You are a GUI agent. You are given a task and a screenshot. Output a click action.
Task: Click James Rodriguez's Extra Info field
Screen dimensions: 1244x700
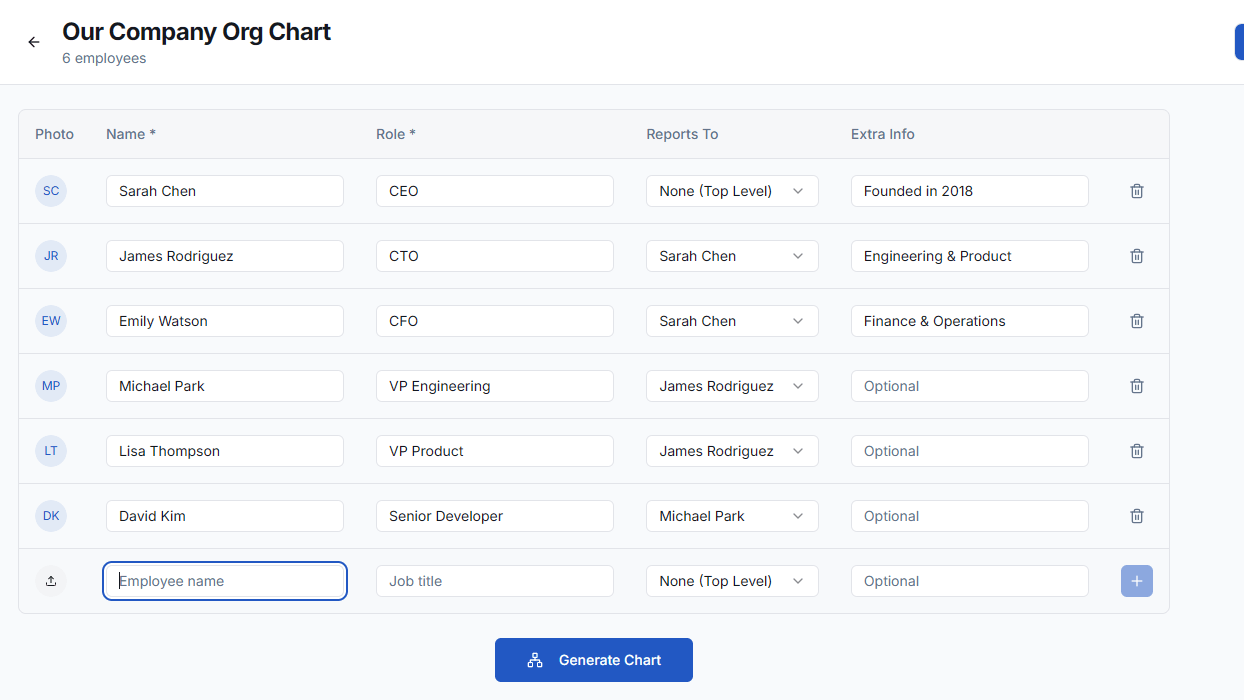(x=968, y=255)
